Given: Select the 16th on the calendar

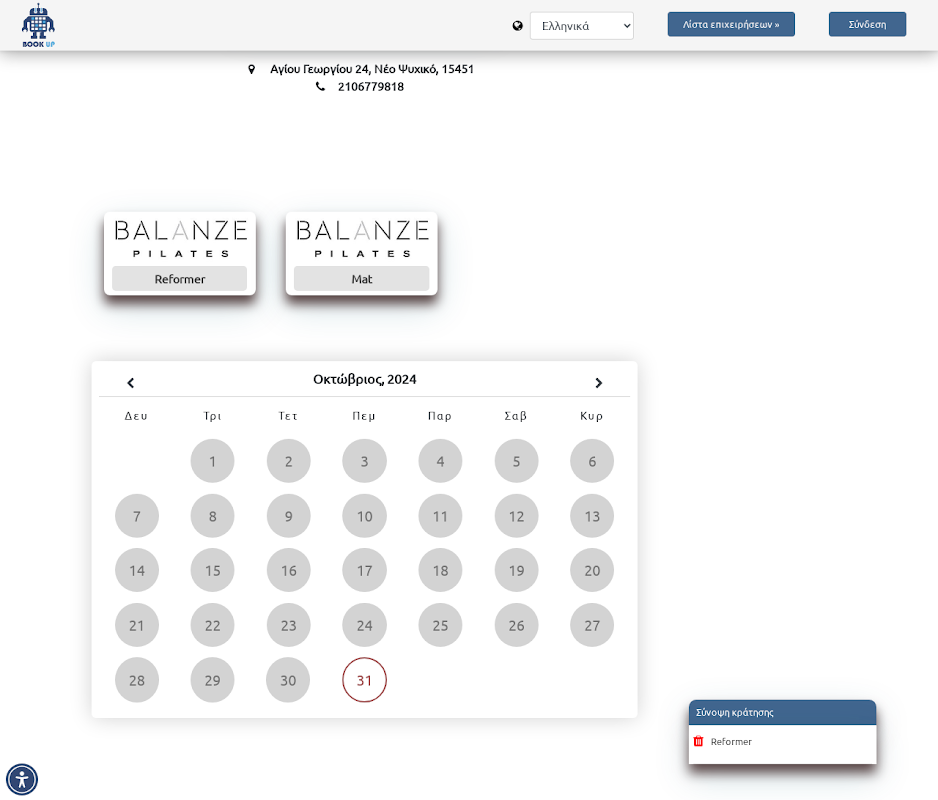Looking at the screenshot, I should (288, 570).
